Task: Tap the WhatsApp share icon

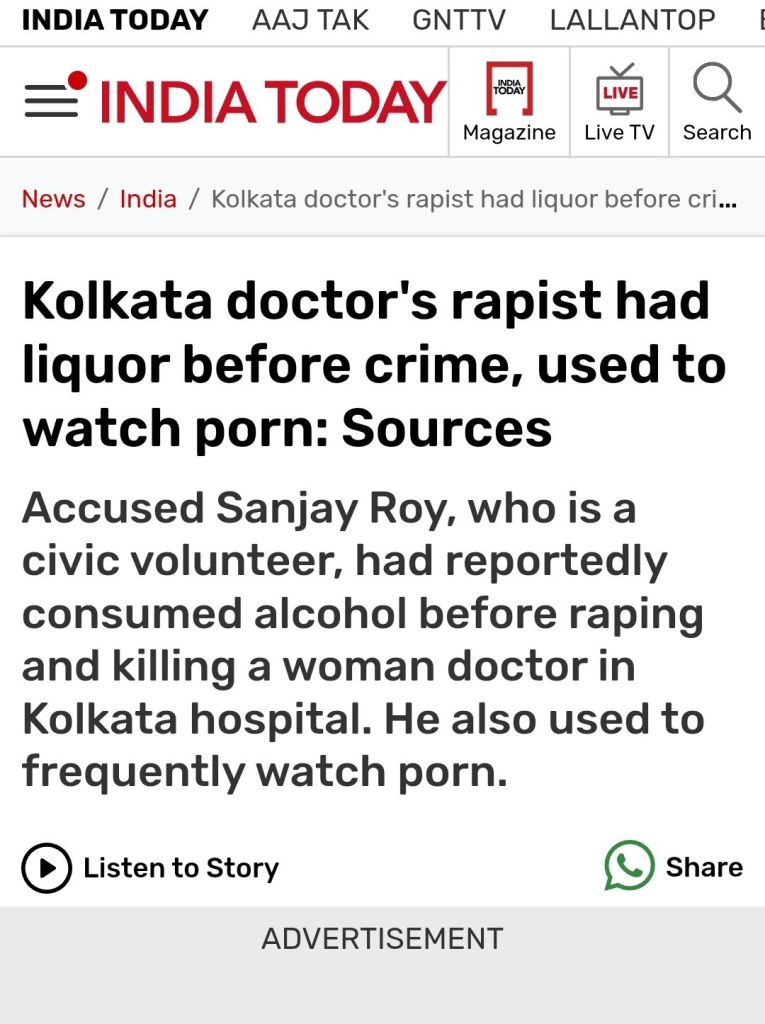Action: point(629,866)
